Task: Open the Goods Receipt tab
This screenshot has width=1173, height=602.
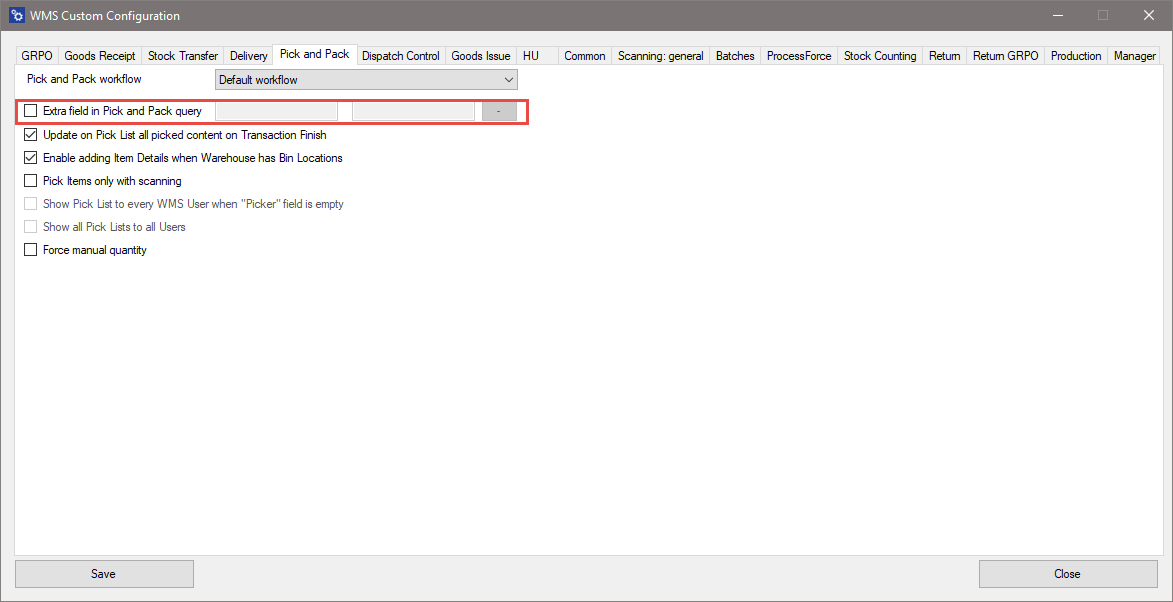Action: pyautogui.click(x=100, y=56)
